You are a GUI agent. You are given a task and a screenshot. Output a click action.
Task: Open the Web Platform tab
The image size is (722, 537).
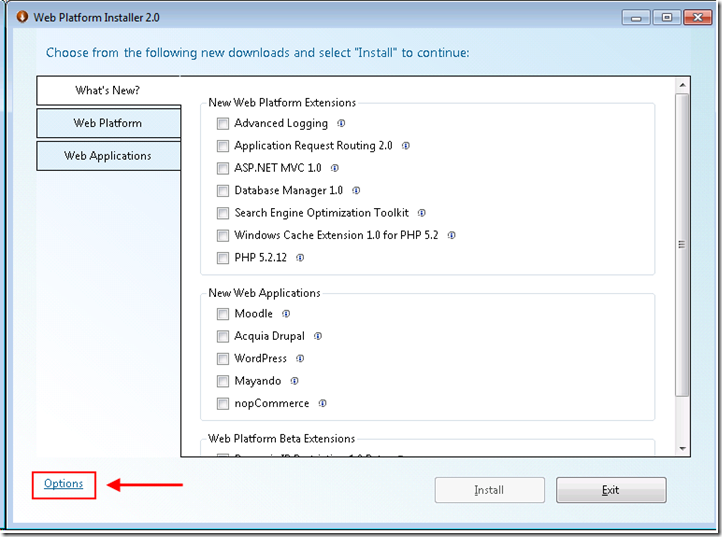(x=108, y=123)
